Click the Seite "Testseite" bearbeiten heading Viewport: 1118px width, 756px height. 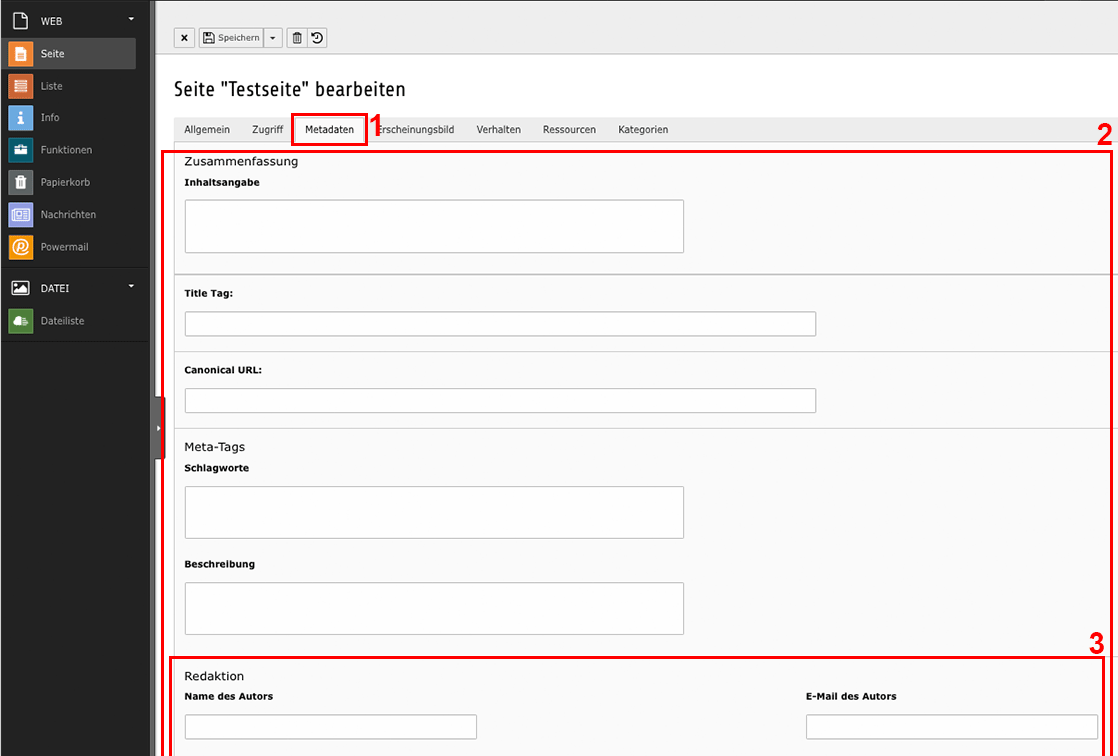(289, 89)
